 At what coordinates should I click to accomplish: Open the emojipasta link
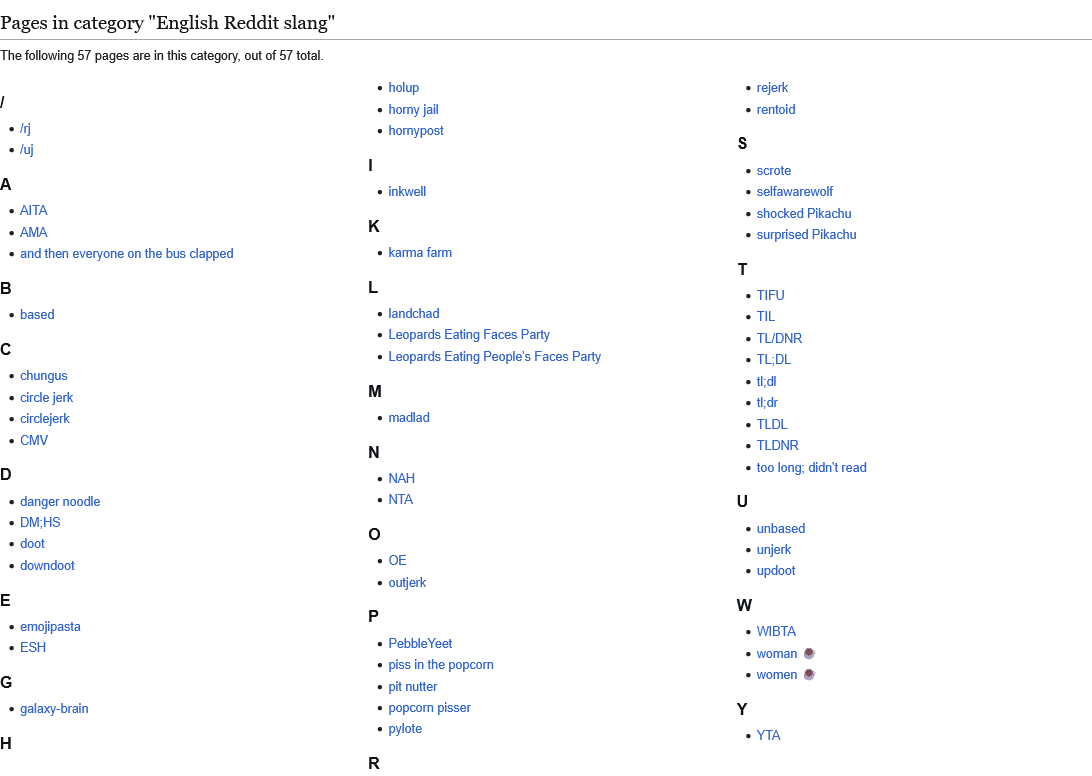click(x=50, y=626)
